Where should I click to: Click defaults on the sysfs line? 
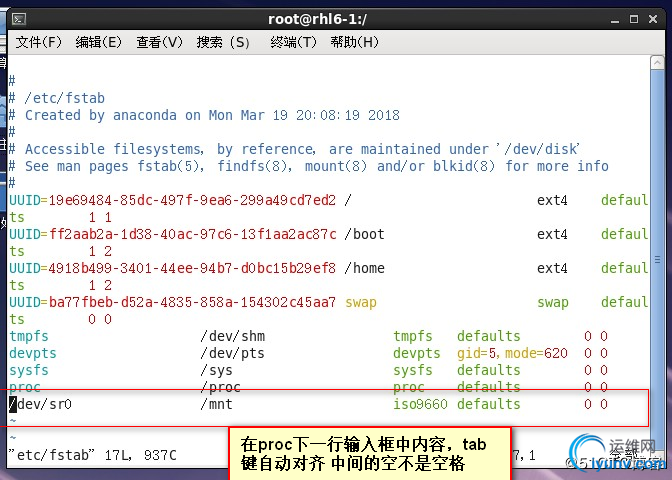pyautogui.click(x=489, y=370)
